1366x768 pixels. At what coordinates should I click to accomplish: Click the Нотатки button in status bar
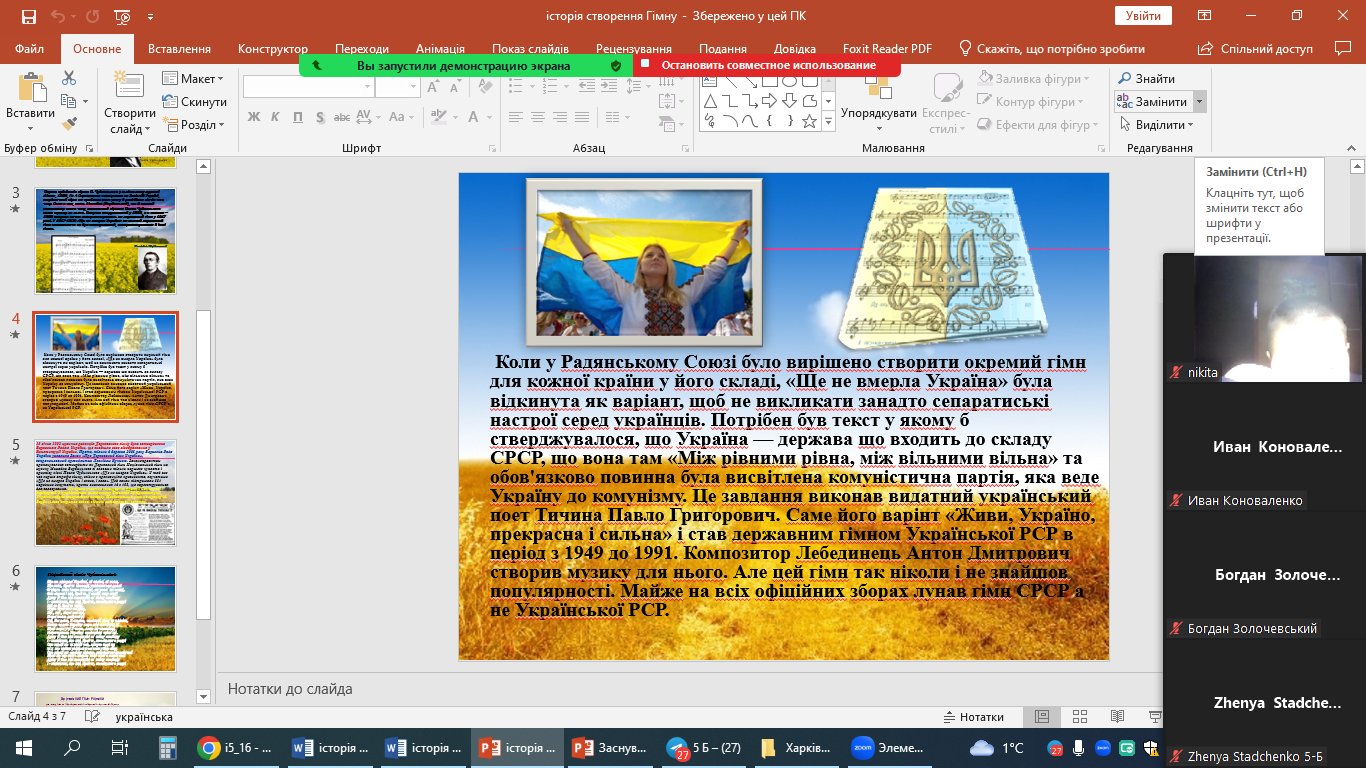click(973, 717)
